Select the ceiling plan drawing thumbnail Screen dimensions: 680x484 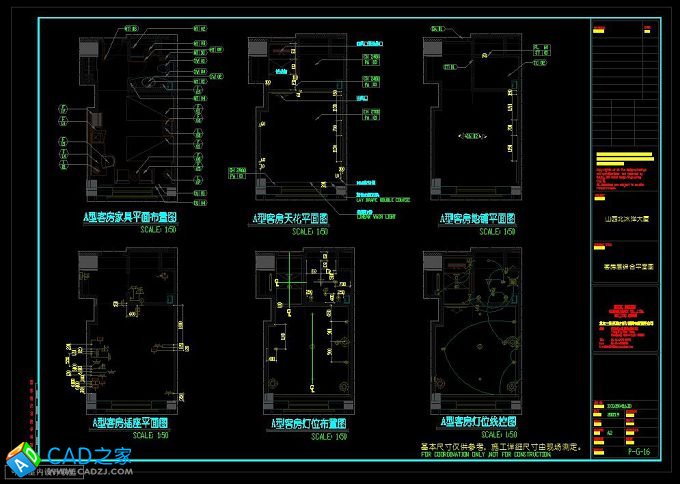coord(300,115)
